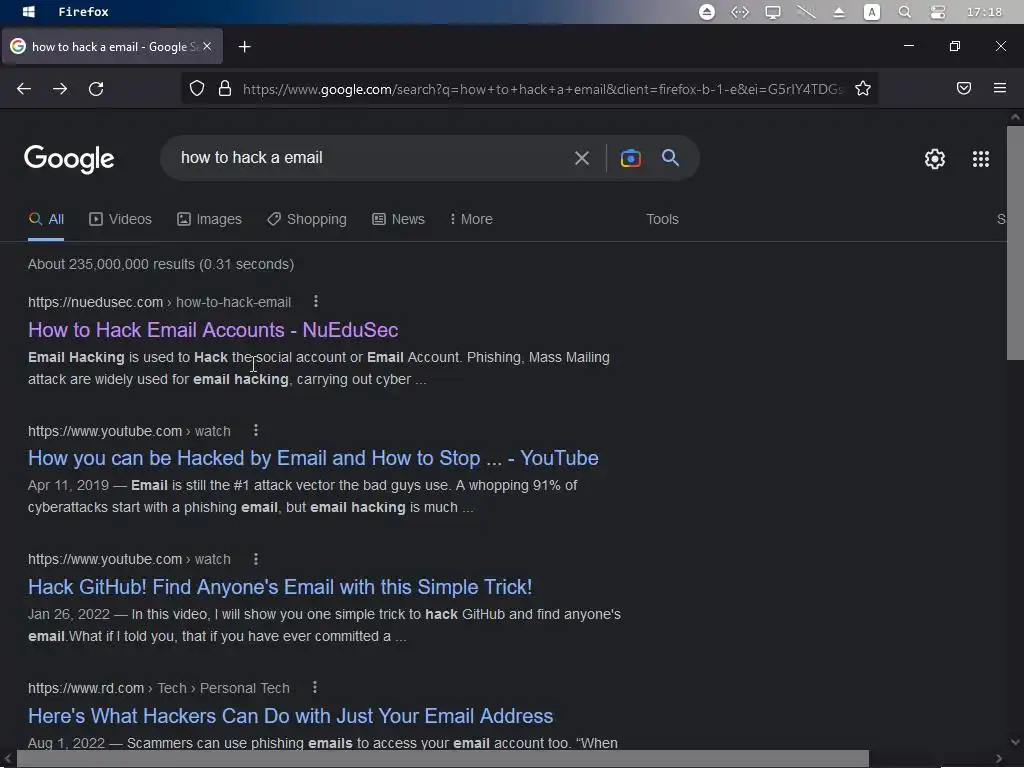Open options for 'How you can be Hacked' result
The image size is (1024, 768).
256,430
